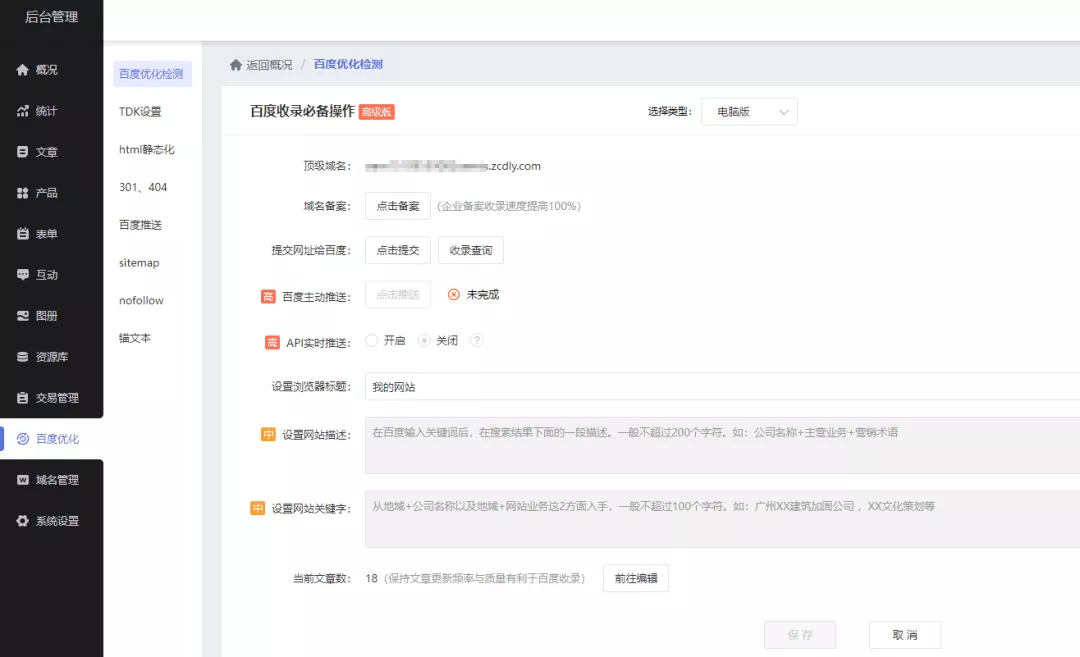Click the 设置浏览器标题 input field
Screen dimensions: 1080x657
click(x=723, y=386)
